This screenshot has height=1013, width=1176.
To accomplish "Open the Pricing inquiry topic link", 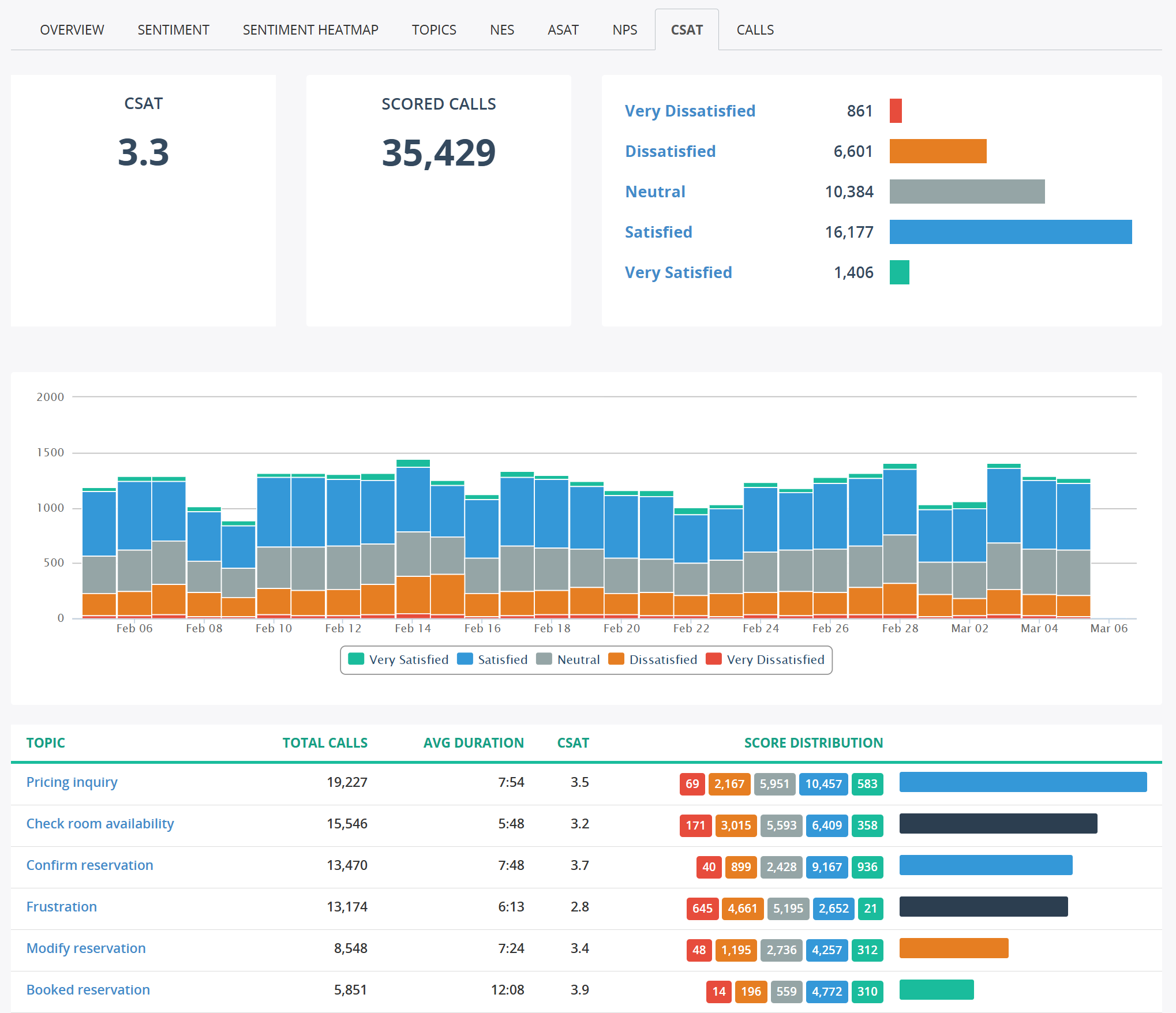I will point(72,782).
